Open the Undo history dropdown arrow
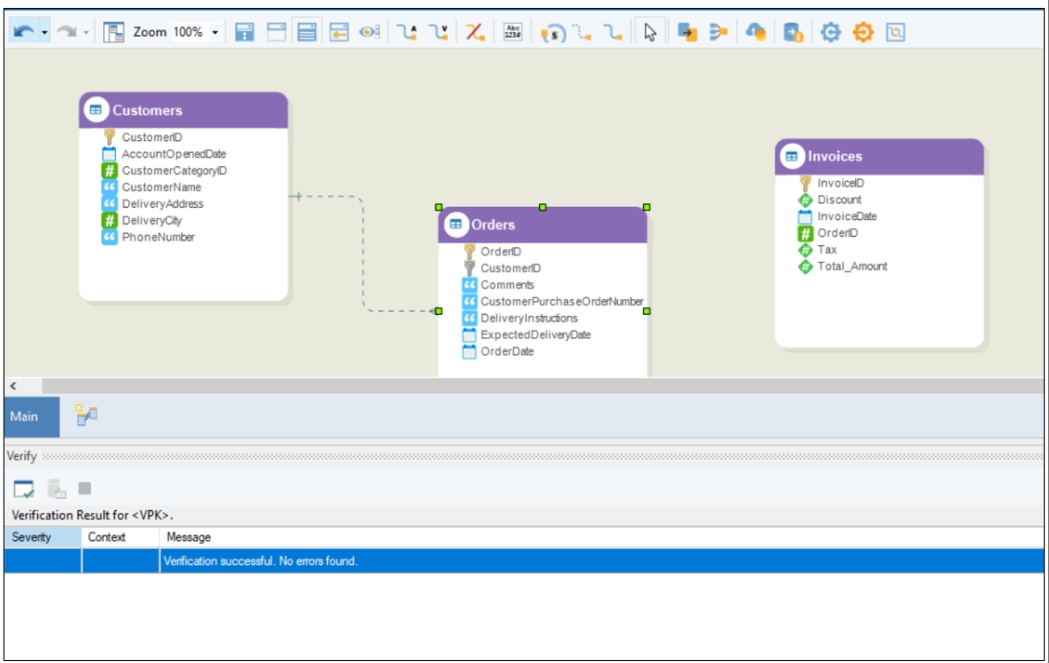 pos(44,33)
